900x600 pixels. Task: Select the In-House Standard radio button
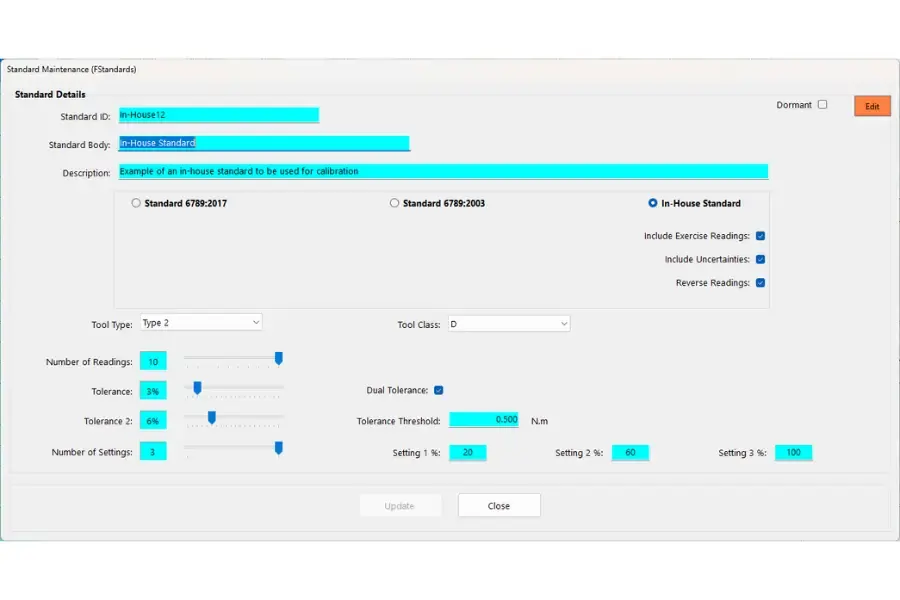650,203
